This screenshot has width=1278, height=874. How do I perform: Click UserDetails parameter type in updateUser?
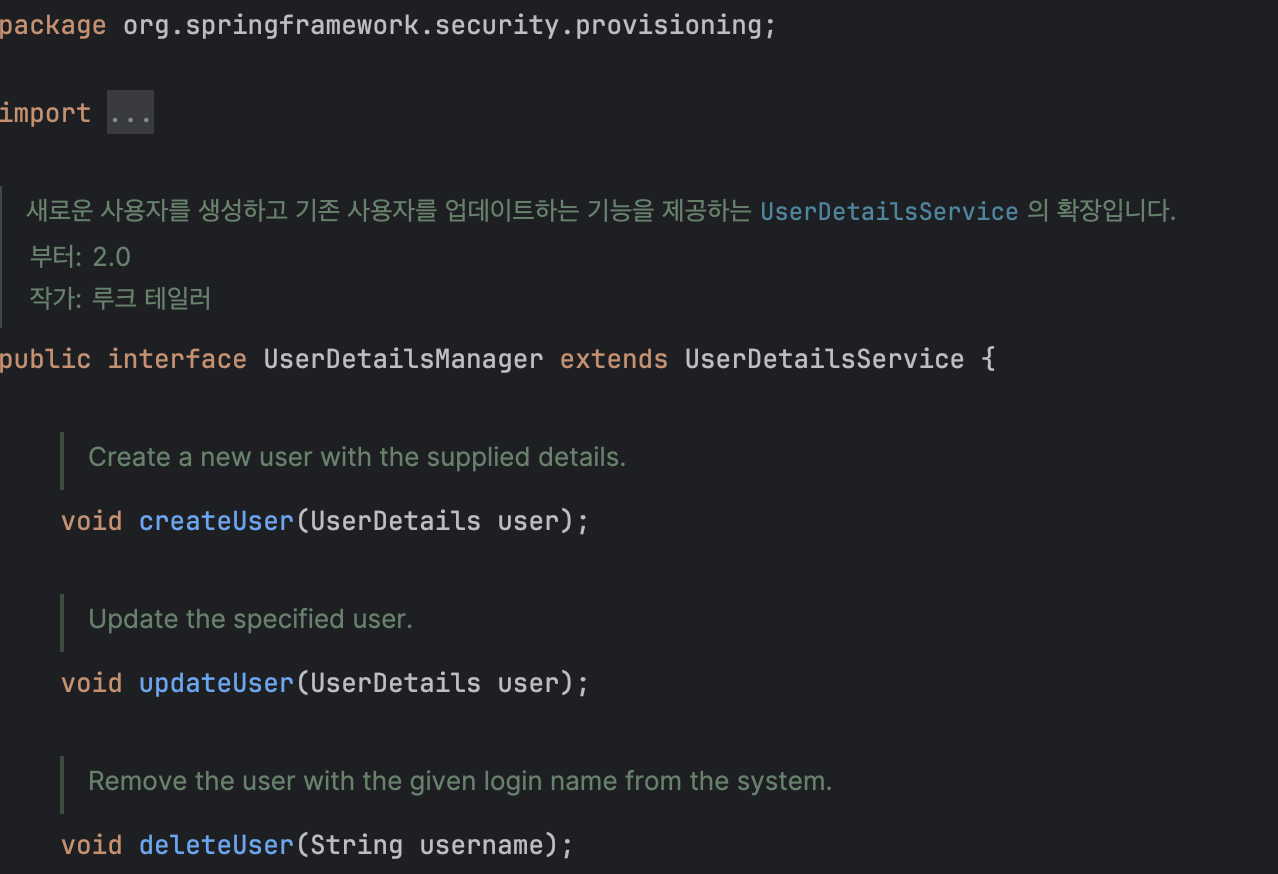pos(395,683)
